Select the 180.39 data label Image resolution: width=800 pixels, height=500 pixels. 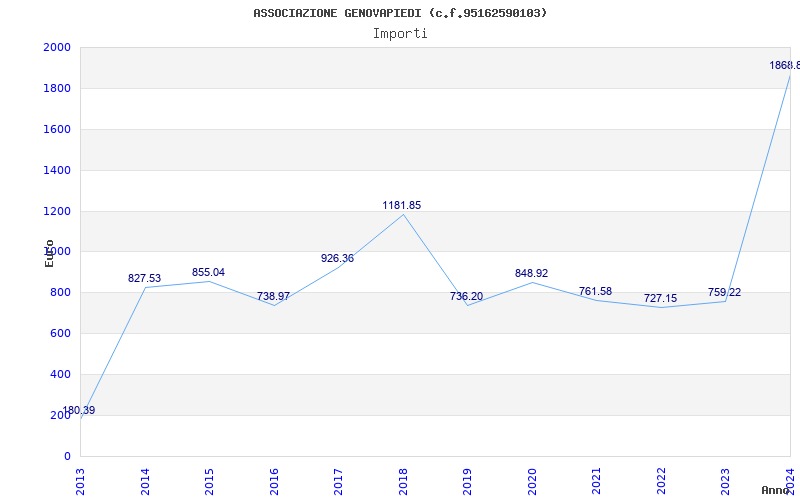click(x=79, y=410)
